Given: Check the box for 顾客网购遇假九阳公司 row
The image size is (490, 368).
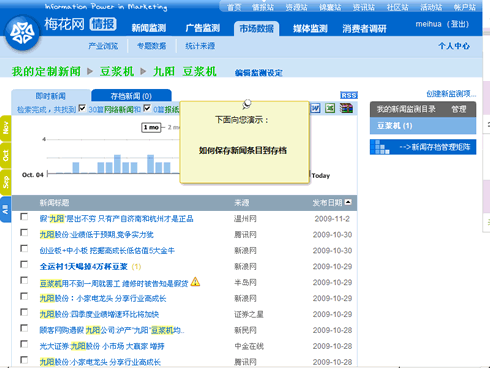Looking at the screenshot, I should tap(24, 328).
